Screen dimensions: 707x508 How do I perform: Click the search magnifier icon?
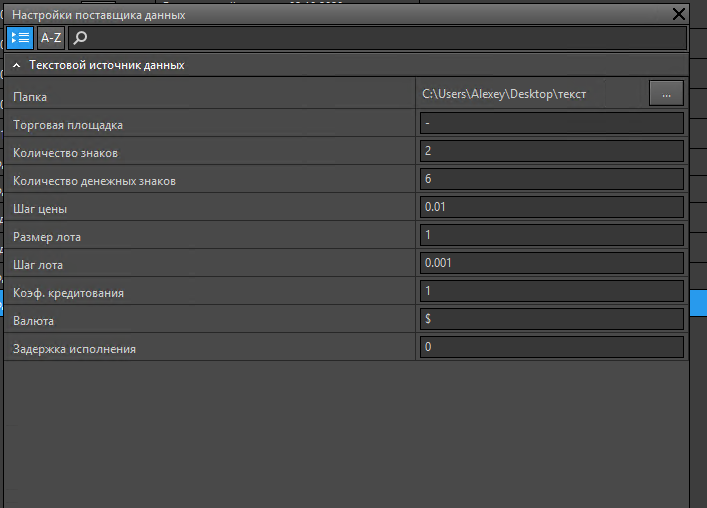pyautogui.click(x=81, y=38)
